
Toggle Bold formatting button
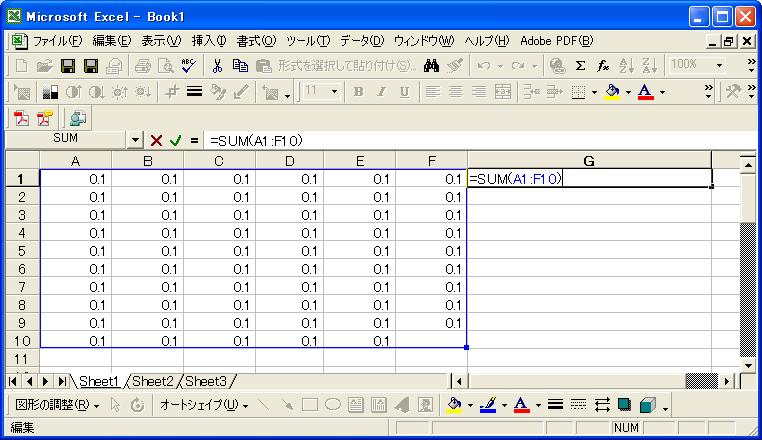point(359,91)
